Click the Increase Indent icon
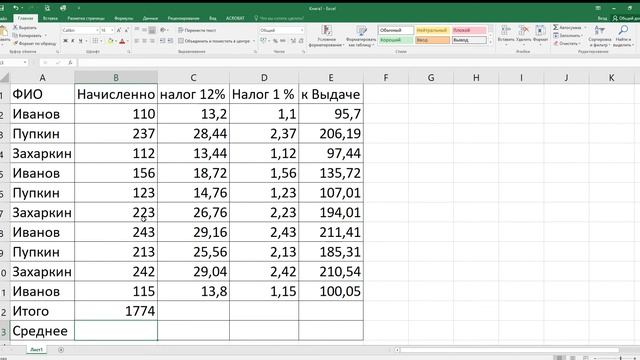The height and width of the screenshot is (360, 640). click(x=170, y=41)
